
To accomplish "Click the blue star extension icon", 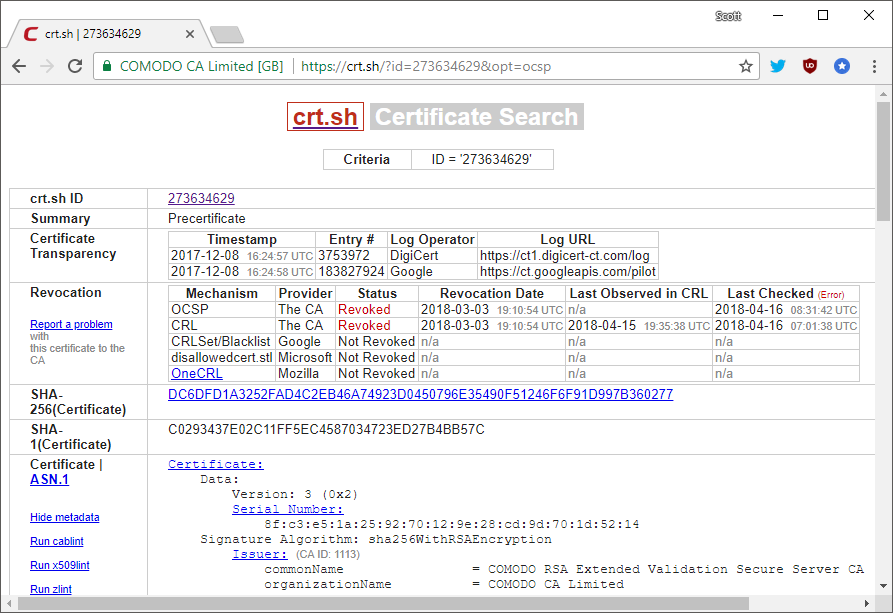I will pos(842,66).
